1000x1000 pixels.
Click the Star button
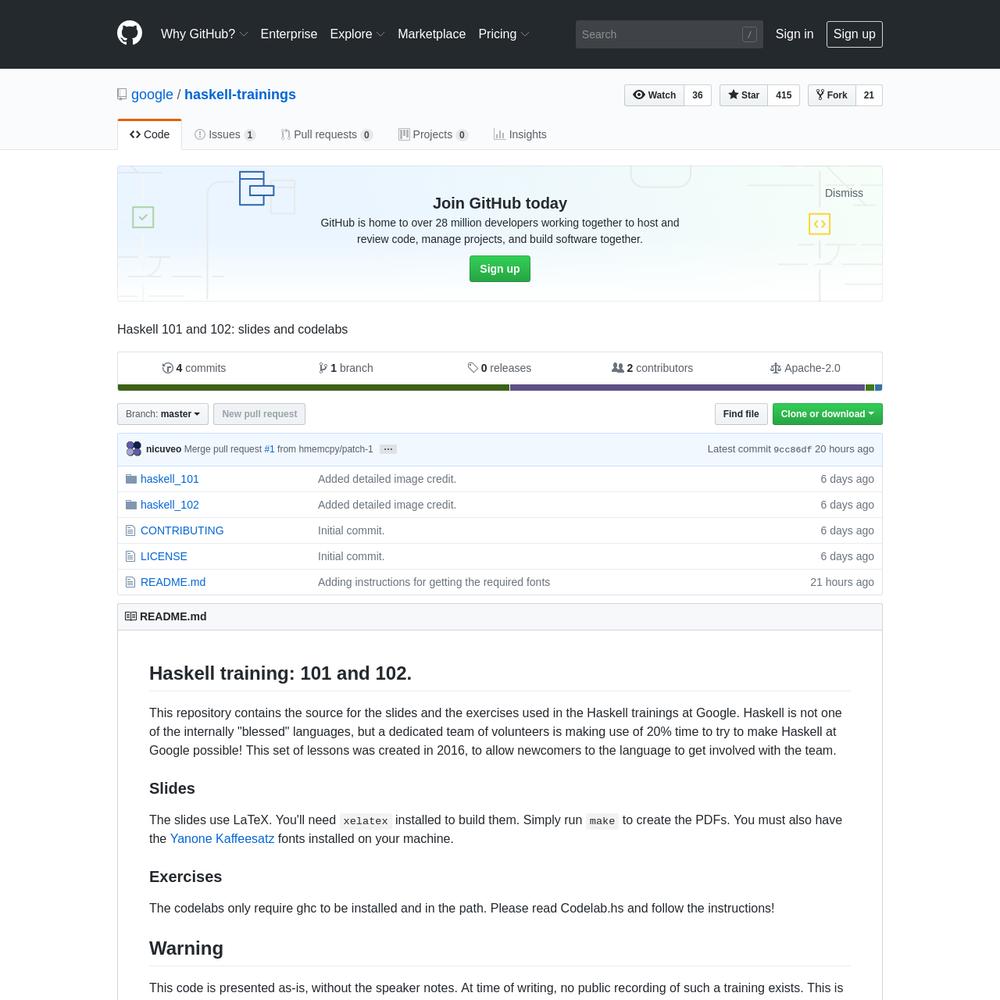[744, 95]
